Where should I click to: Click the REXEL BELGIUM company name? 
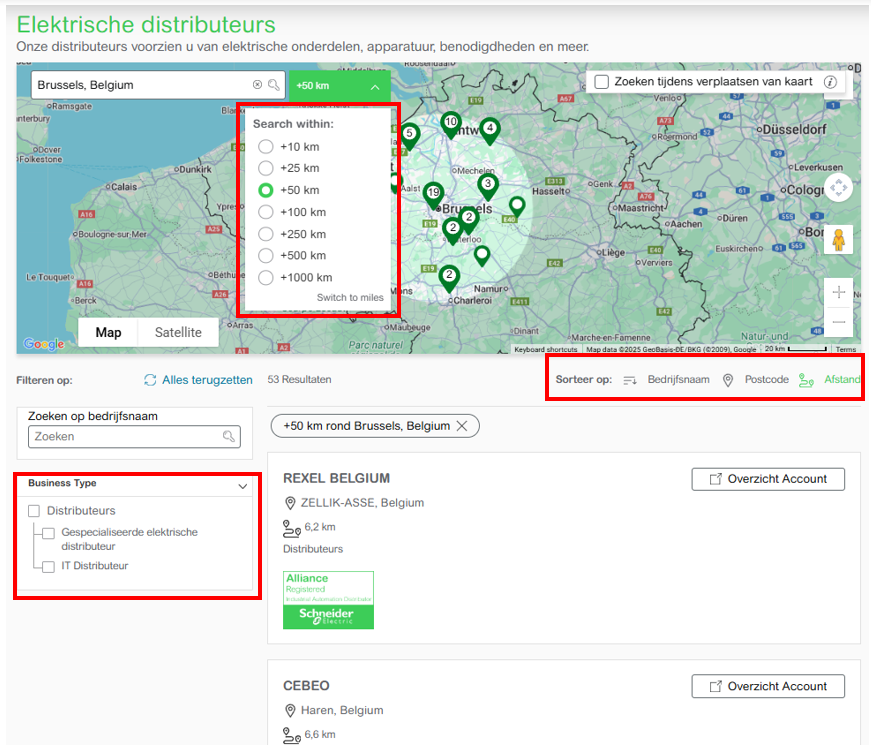(x=336, y=478)
